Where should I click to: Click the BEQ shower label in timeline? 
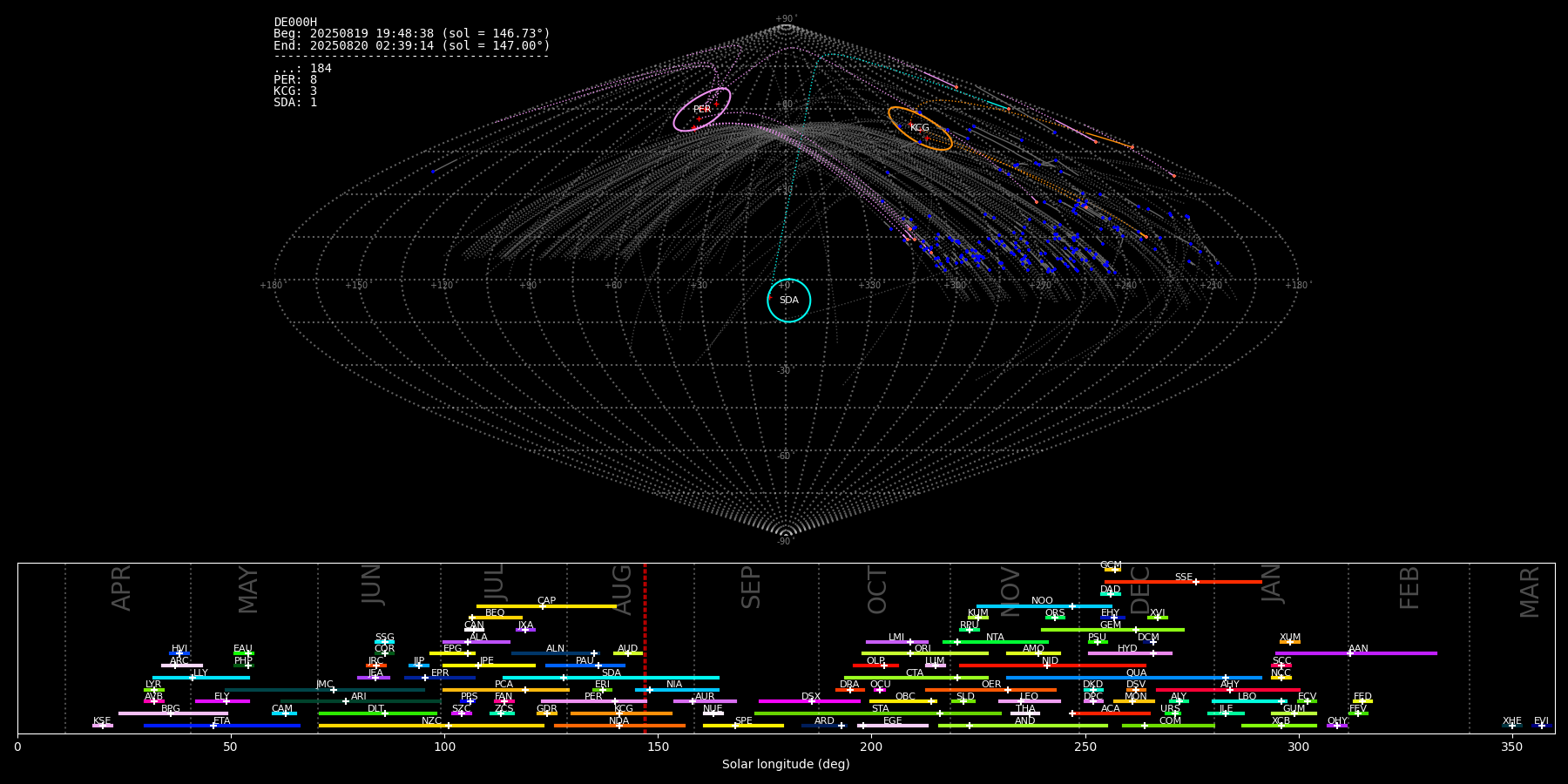point(495,613)
